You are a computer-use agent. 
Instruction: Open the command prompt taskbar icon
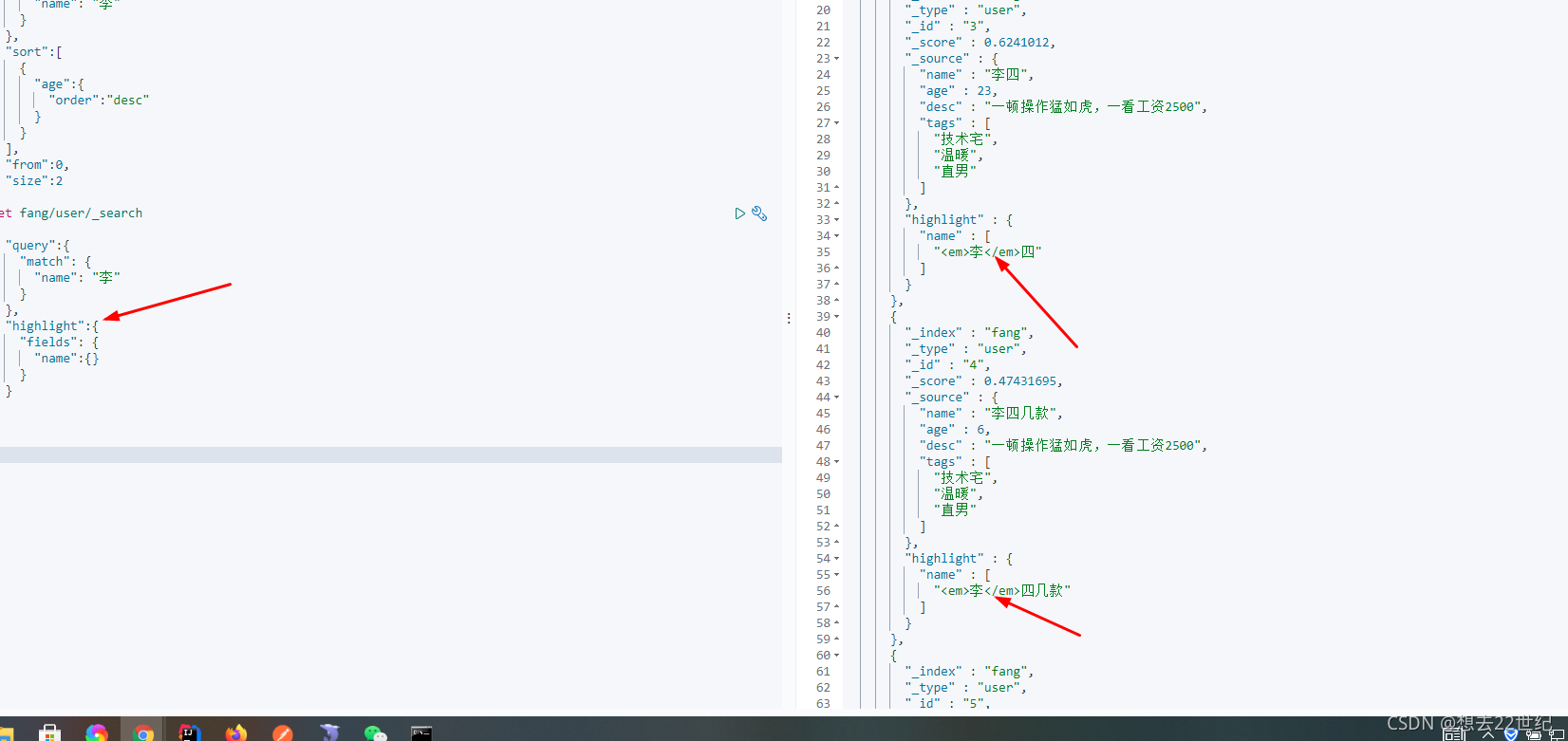[x=421, y=733]
